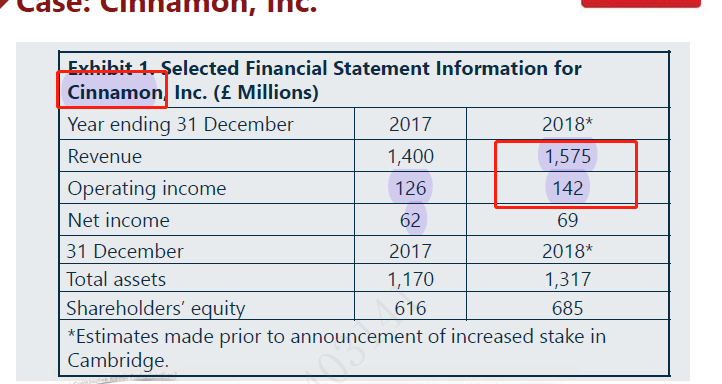Click the red button at top right
This screenshot has height=384, width=722.
tap(641, 3)
